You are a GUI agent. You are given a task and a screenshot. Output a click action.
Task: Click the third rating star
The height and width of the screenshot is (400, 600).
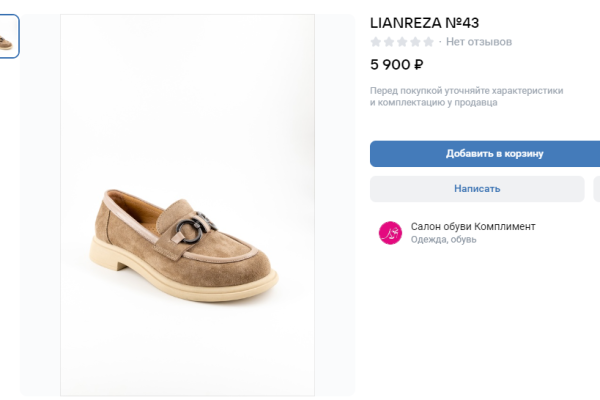pos(402,42)
